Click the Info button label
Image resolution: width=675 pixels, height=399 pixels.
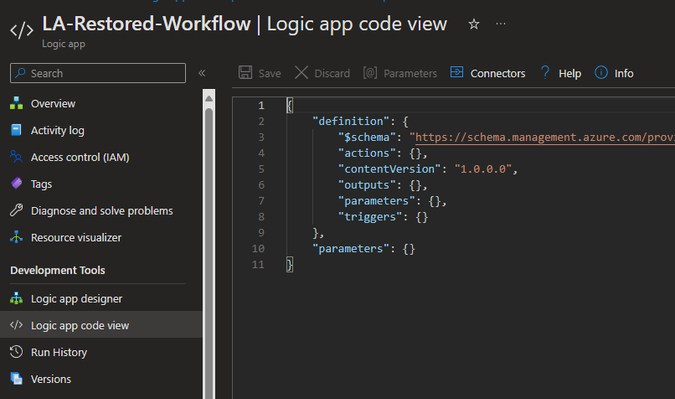(624, 74)
